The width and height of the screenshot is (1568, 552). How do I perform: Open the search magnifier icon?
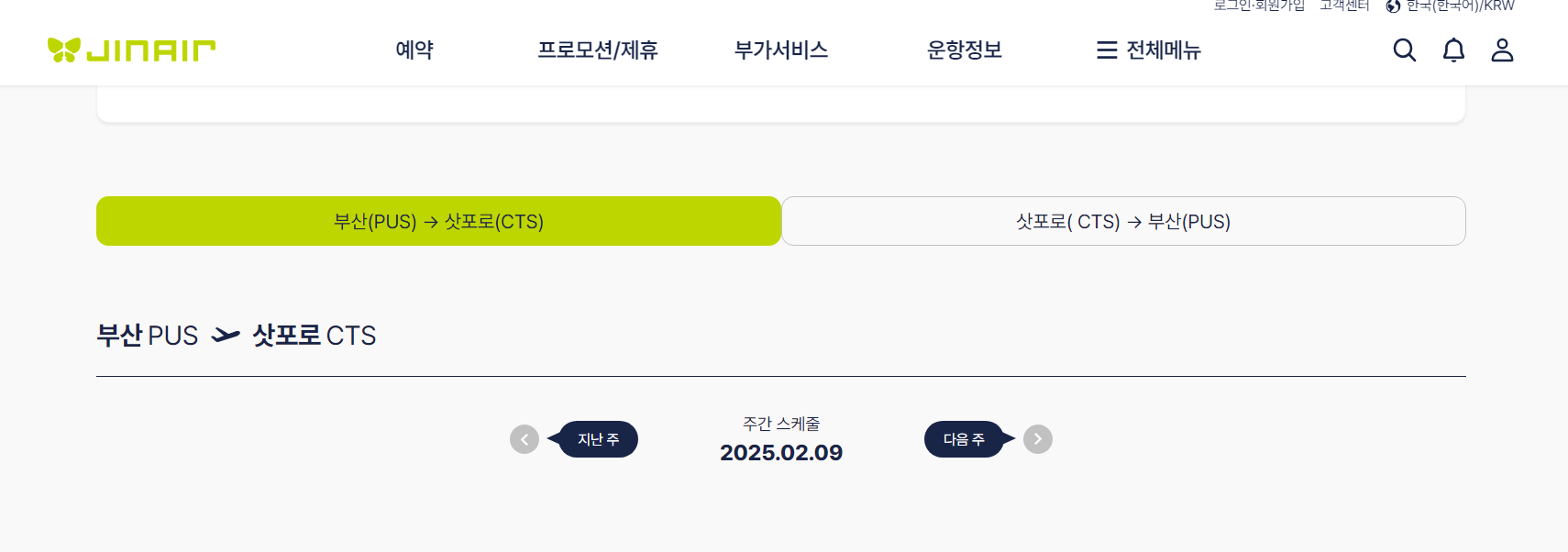point(1404,50)
